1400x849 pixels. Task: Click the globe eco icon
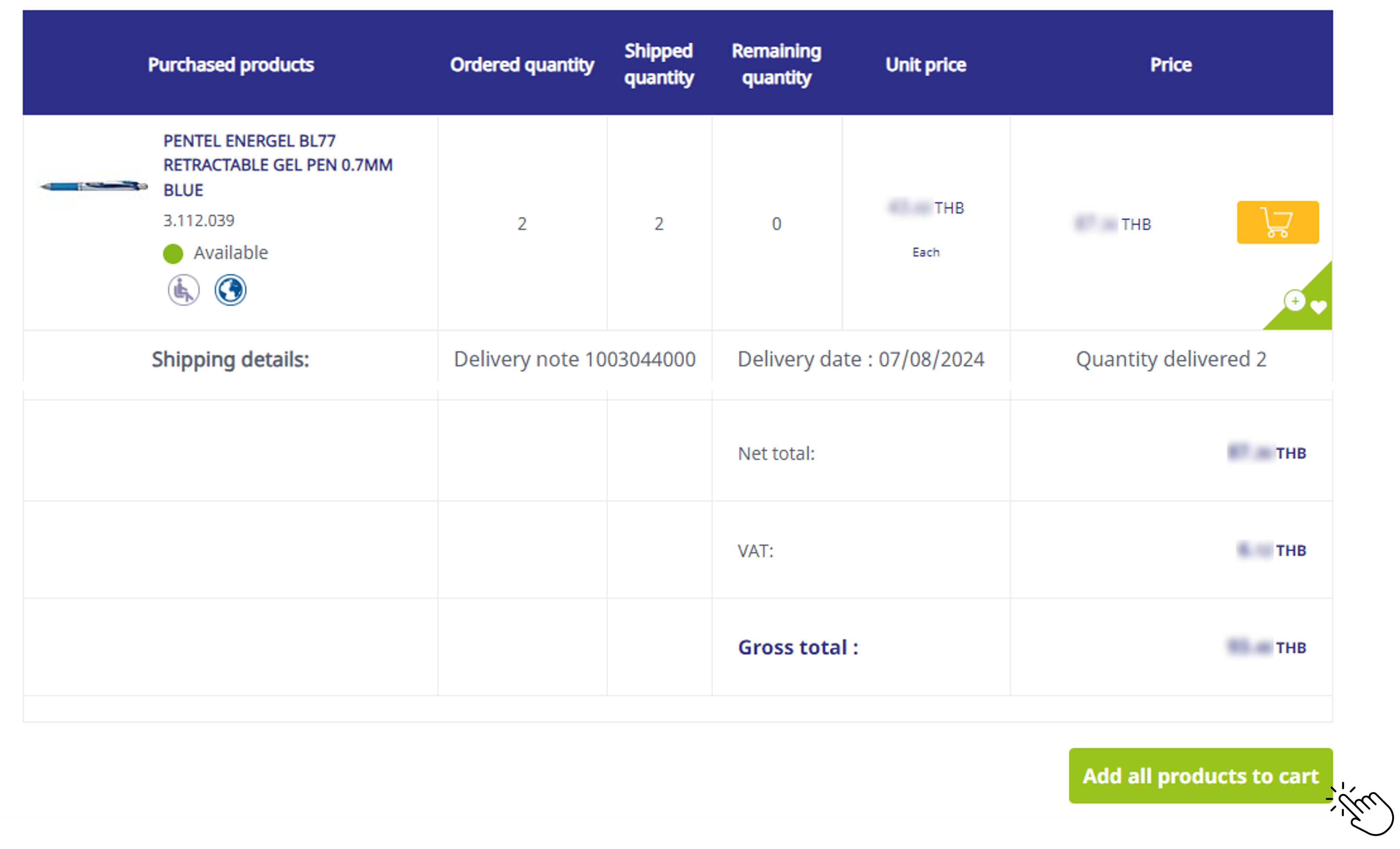230,290
